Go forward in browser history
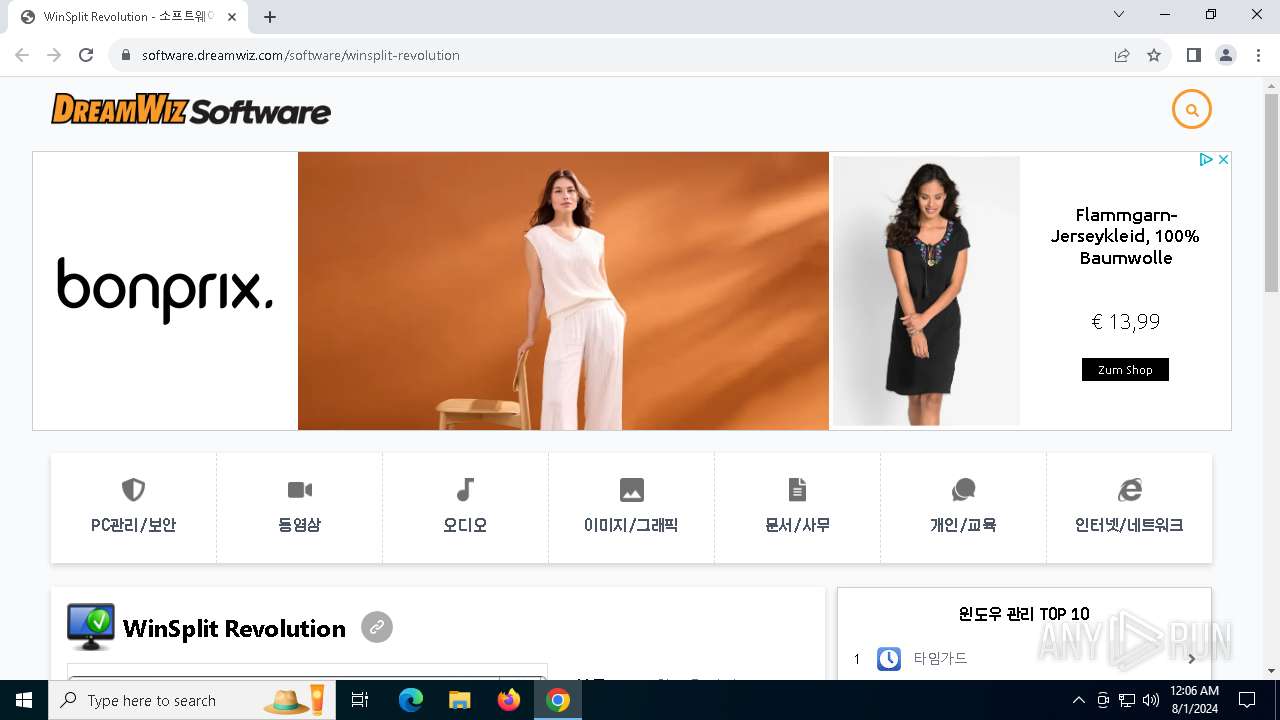The image size is (1280, 720). [x=54, y=55]
